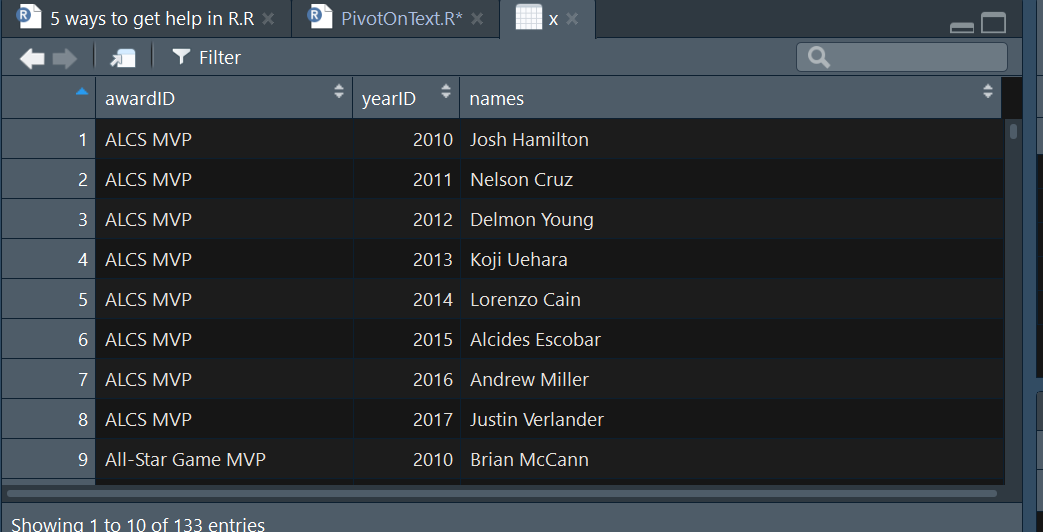Image resolution: width=1043 pixels, height=532 pixels.
Task: Toggle the Filter button
Action: pyautogui.click(x=207, y=58)
